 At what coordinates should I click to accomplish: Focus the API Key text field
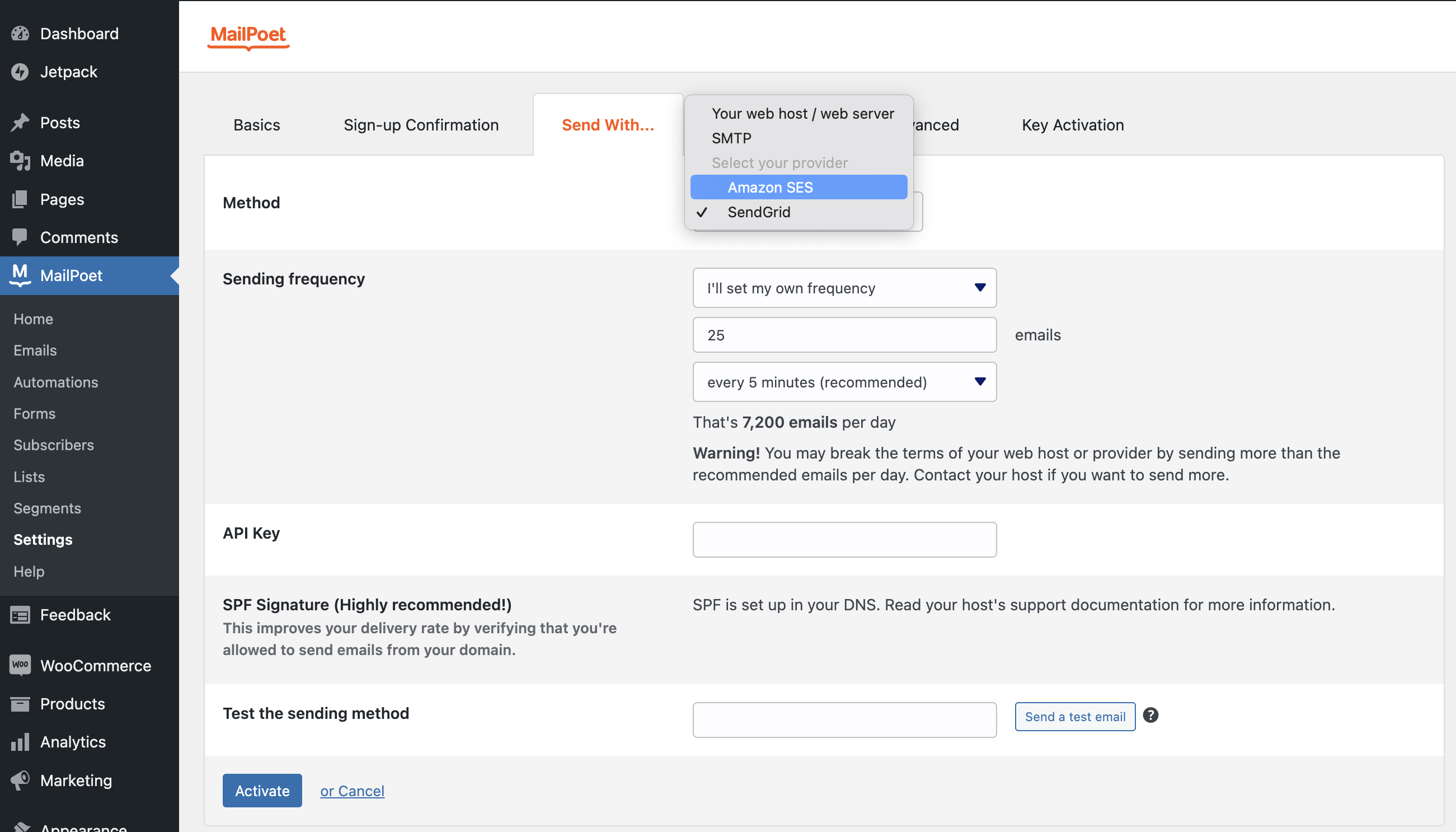(844, 539)
